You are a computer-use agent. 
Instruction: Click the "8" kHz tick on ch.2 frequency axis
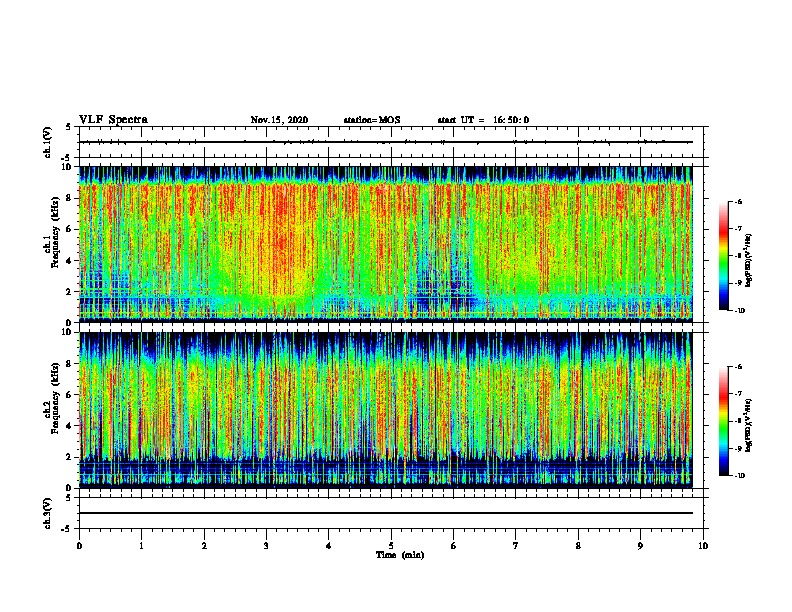tap(70, 363)
